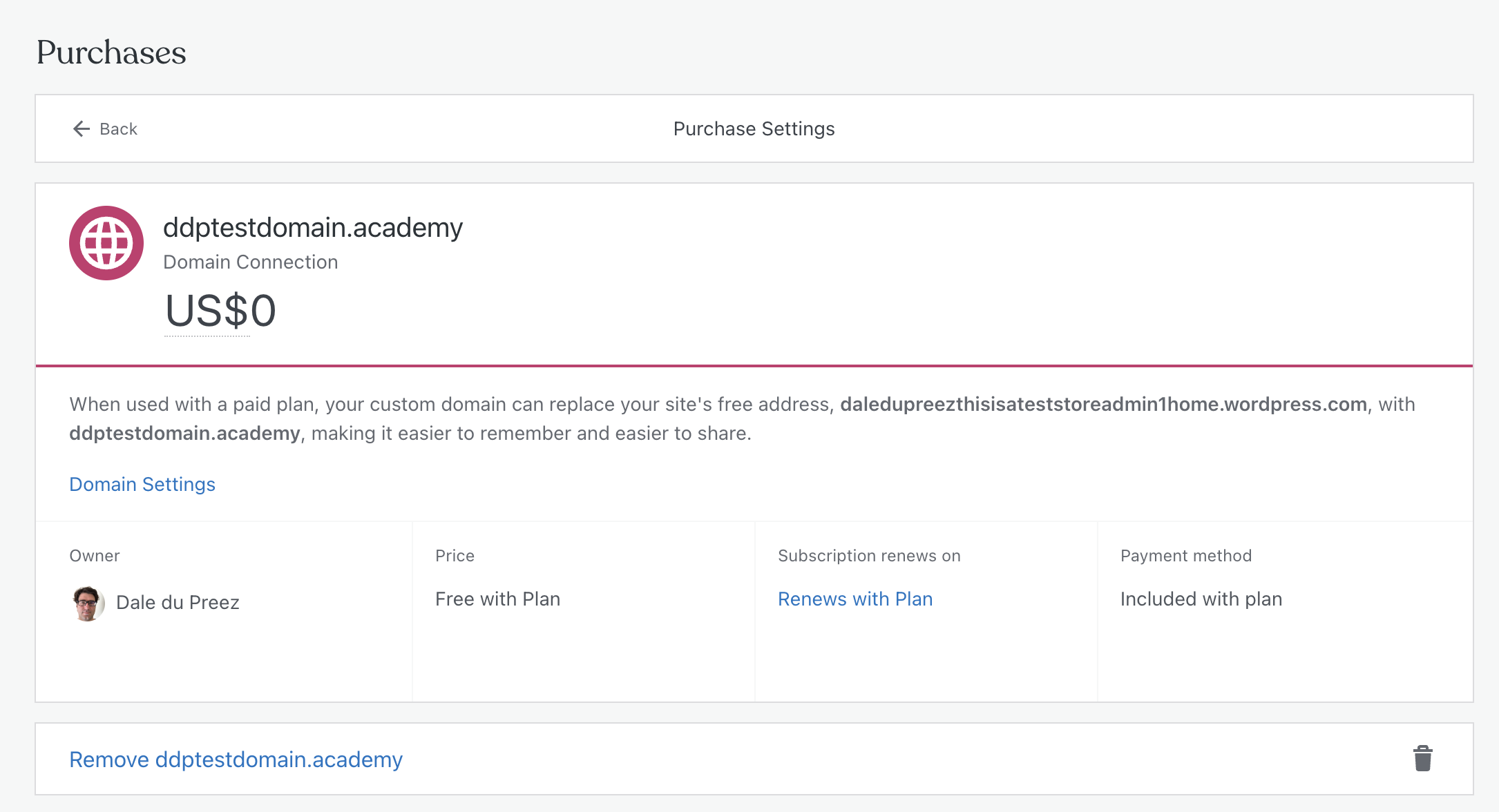Image resolution: width=1499 pixels, height=812 pixels.
Task: Click the US$0 price amount
Action: point(220,311)
